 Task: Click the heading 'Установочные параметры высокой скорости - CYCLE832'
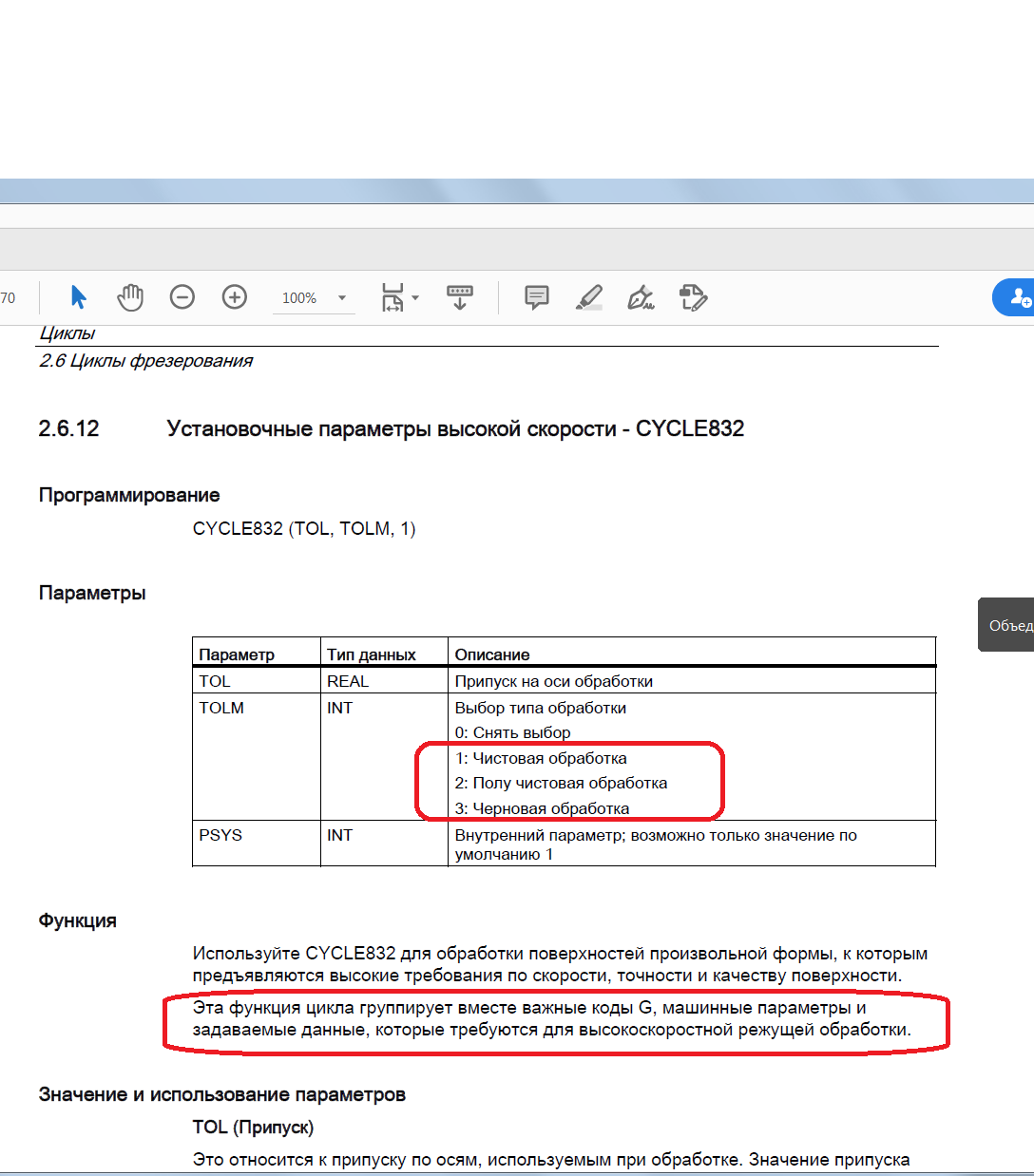coord(455,428)
